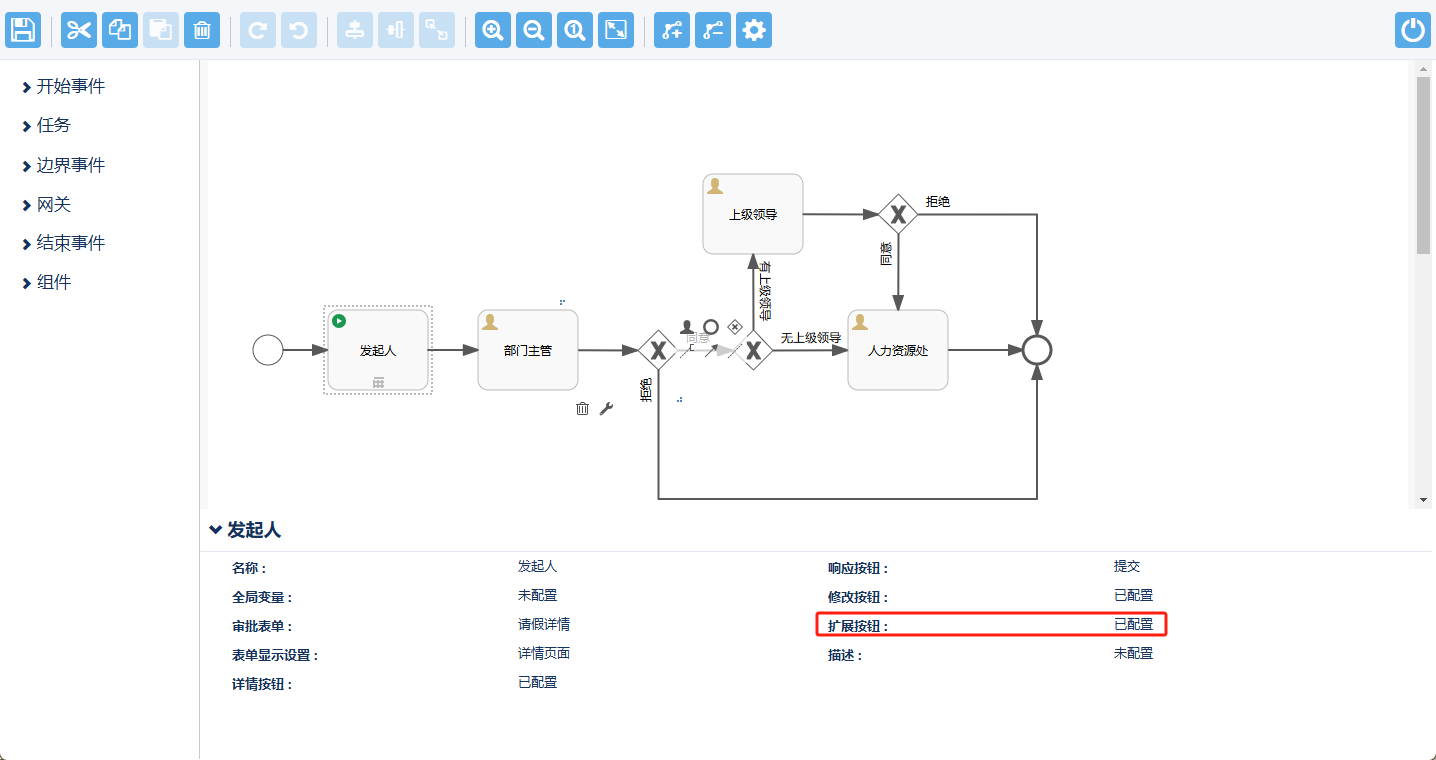
Task: Select the 任务 category in palette
Action: (53, 126)
